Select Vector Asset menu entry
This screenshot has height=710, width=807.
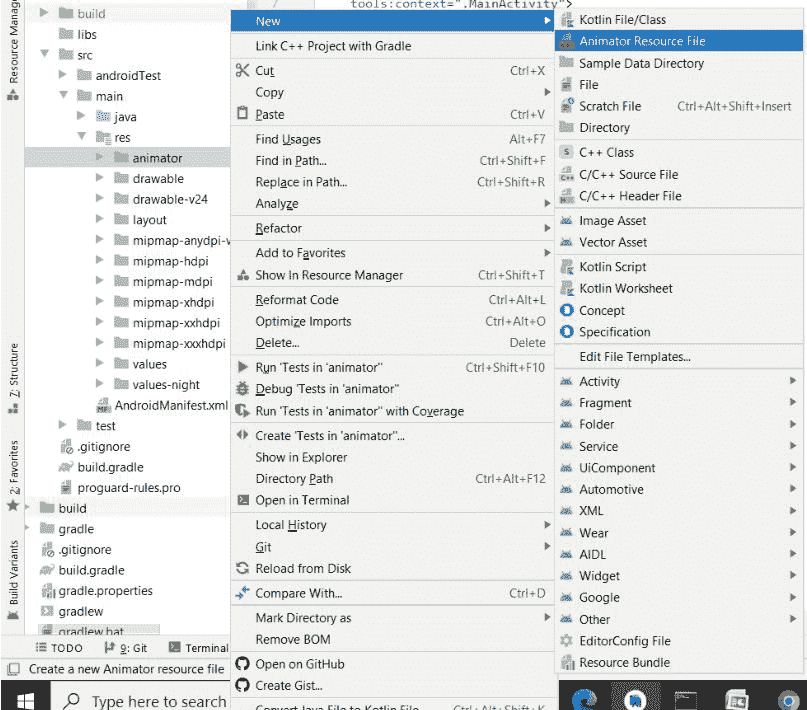click(x=612, y=242)
